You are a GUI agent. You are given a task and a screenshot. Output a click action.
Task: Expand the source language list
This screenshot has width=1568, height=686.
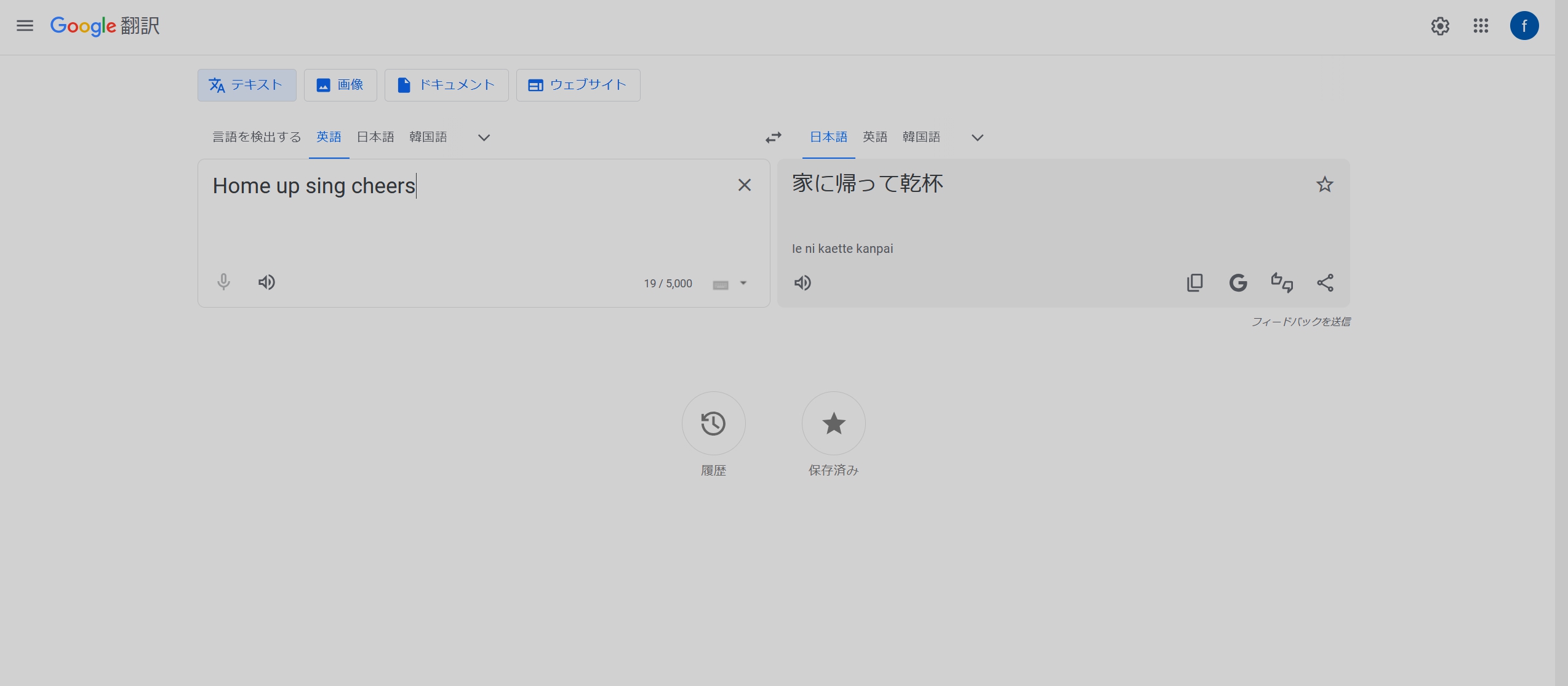pos(484,137)
